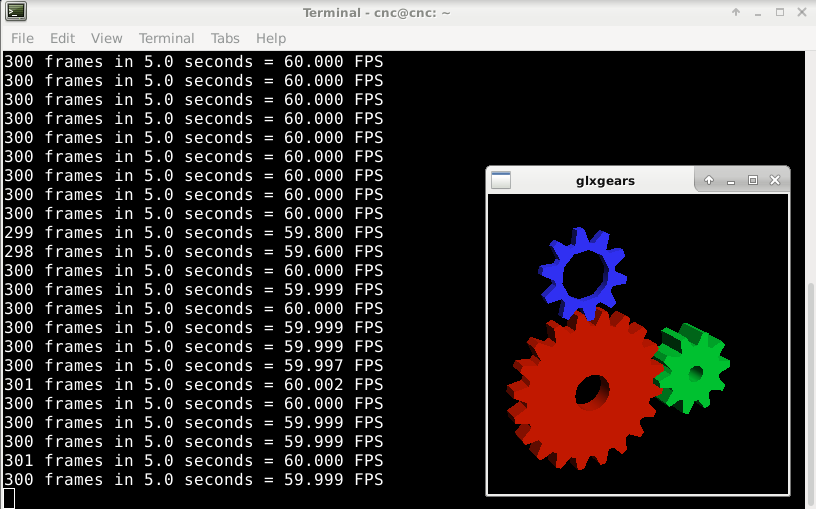Minimize the Terminal window
This screenshot has width=816, height=509.
(x=758, y=14)
